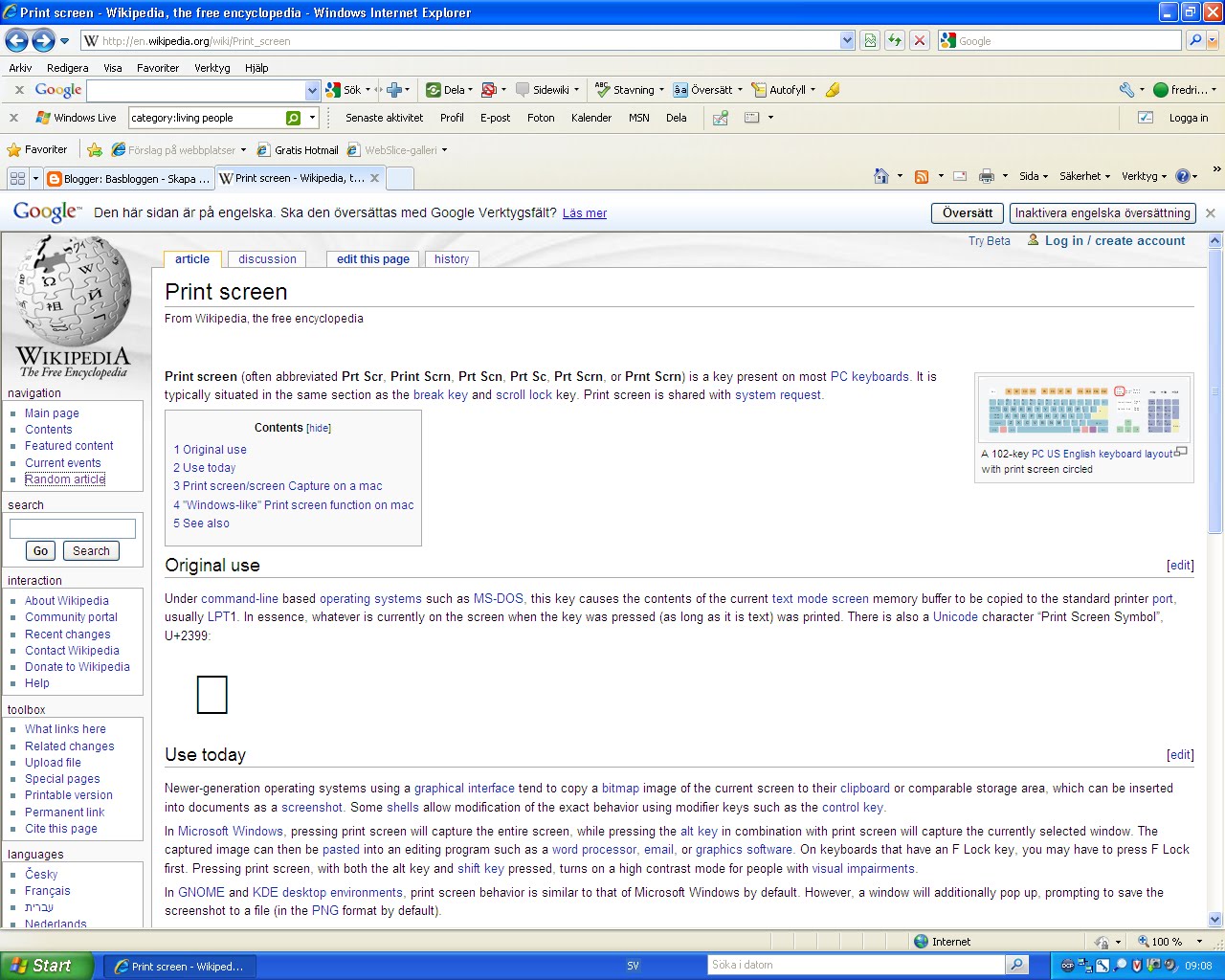Click the Add to favorites bar icon

coord(95,149)
